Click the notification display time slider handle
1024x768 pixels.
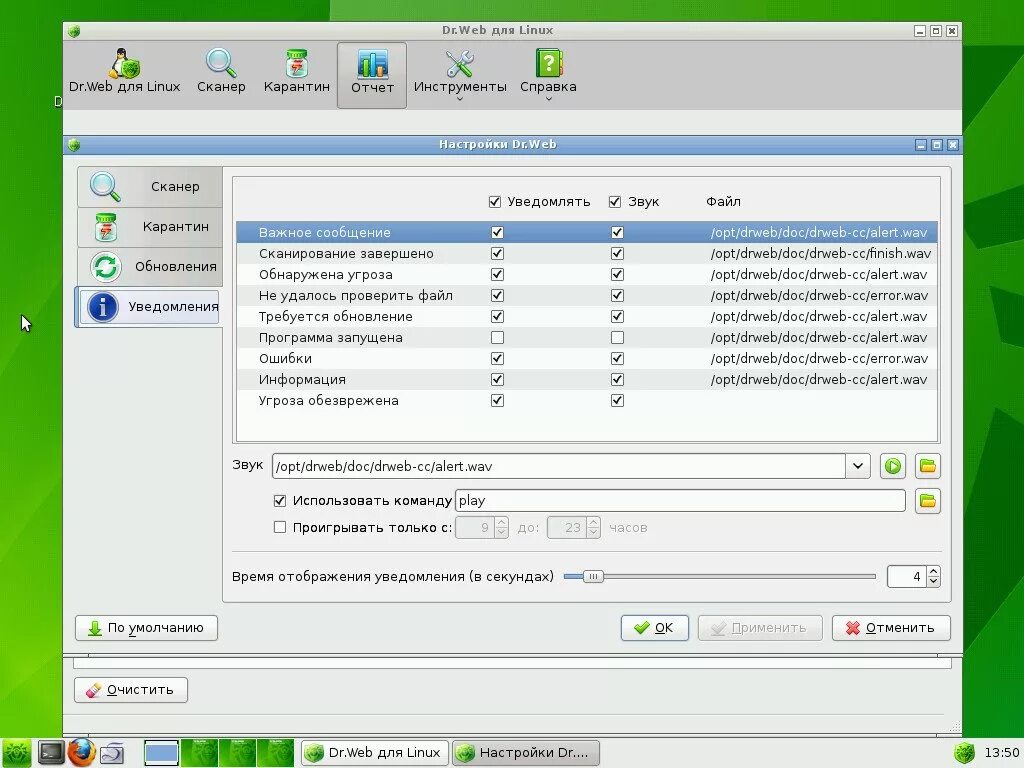[593, 577]
